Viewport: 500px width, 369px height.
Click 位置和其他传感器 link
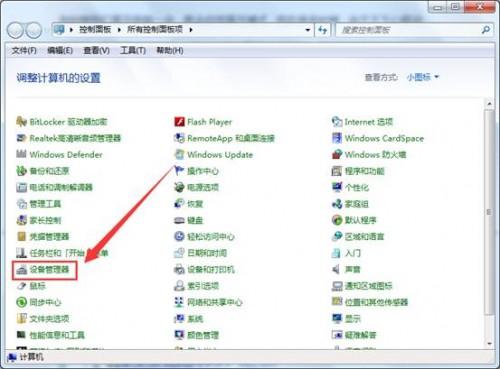[376, 302]
